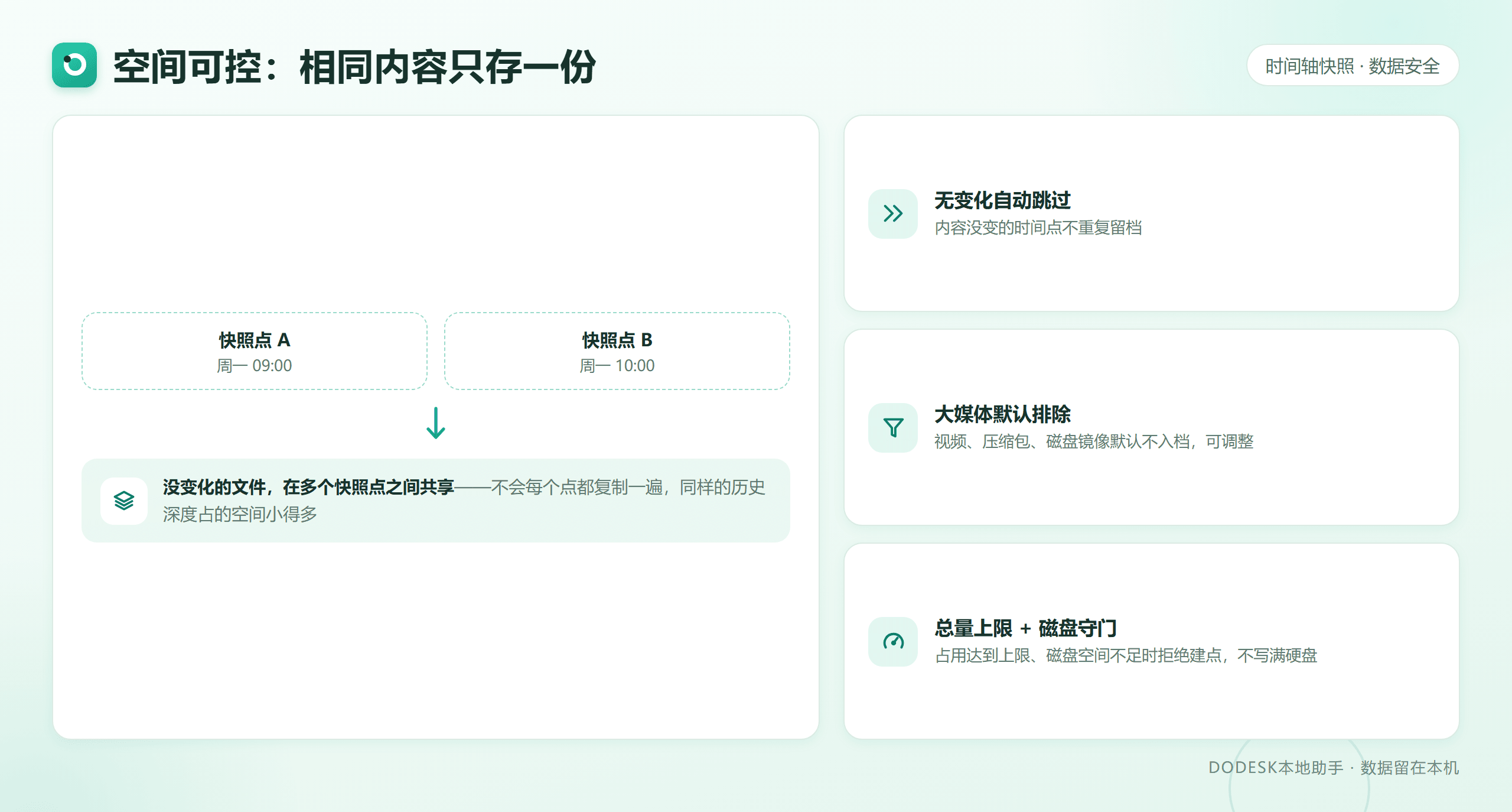The image size is (1512, 812).
Task: Click the downward arrow below snapshot cards
Action: pos(436,423)
